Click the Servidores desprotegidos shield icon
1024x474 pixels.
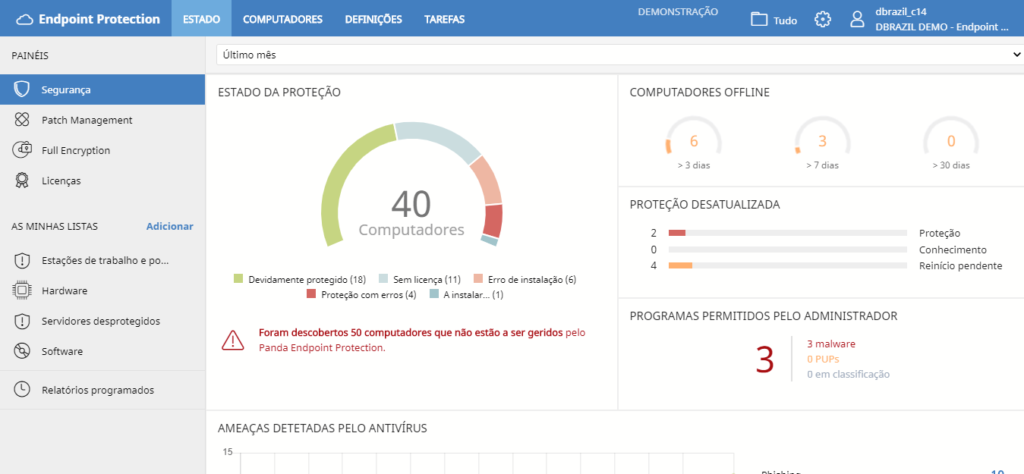pyautogui.click(x=22, y=321)
